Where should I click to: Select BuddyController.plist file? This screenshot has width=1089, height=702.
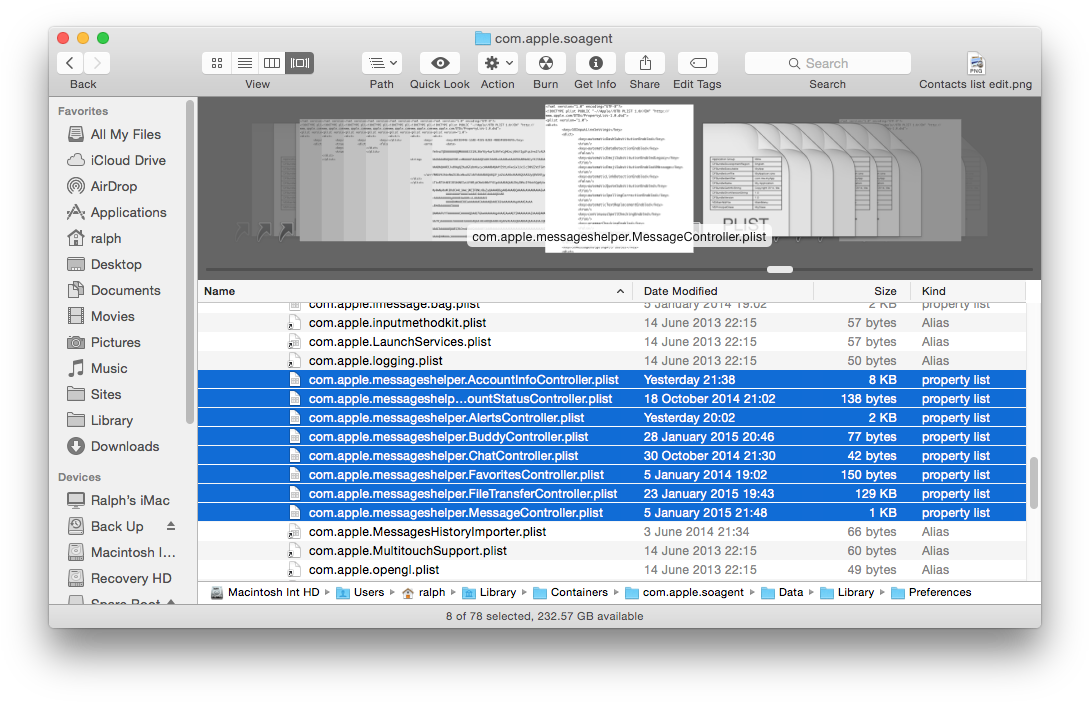click(611, 437)
